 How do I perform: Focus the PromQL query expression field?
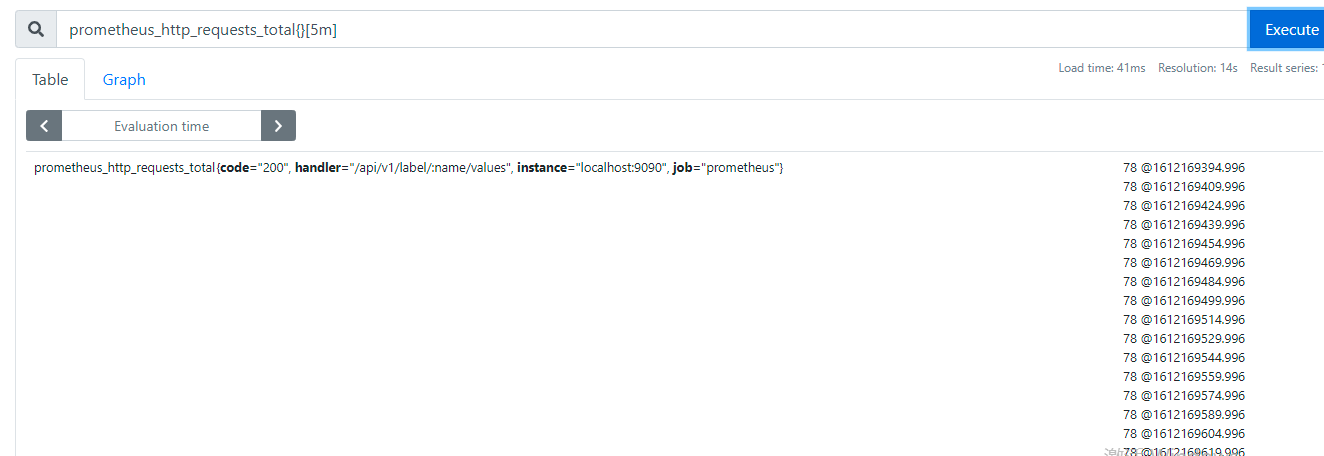click(650, 30)
